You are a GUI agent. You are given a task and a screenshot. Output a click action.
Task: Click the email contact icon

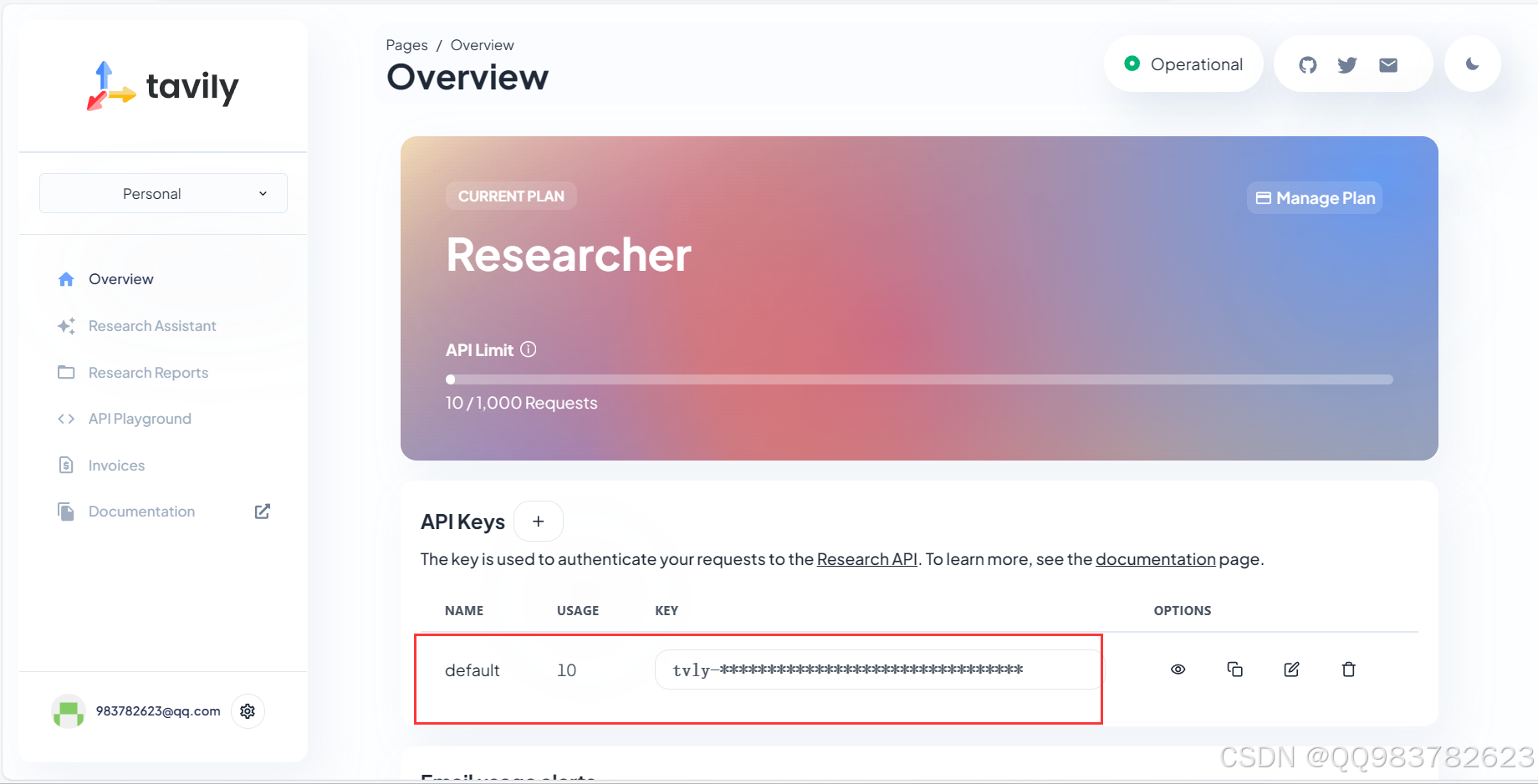point(1387,64)
